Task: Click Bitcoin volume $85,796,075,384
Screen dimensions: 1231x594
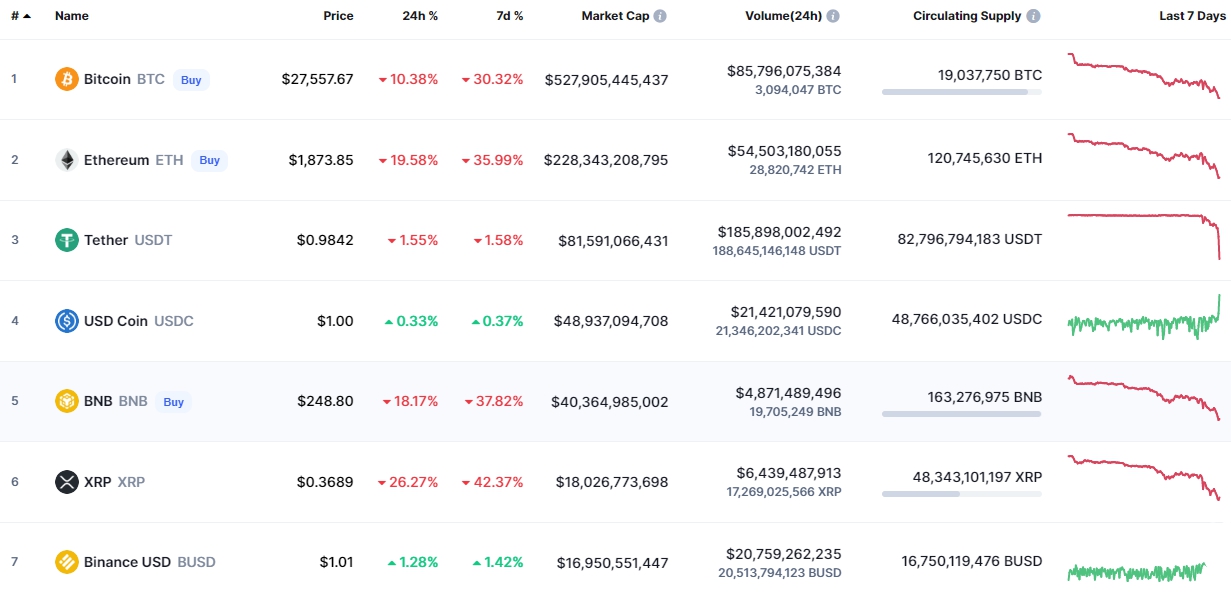Action: 784,71
